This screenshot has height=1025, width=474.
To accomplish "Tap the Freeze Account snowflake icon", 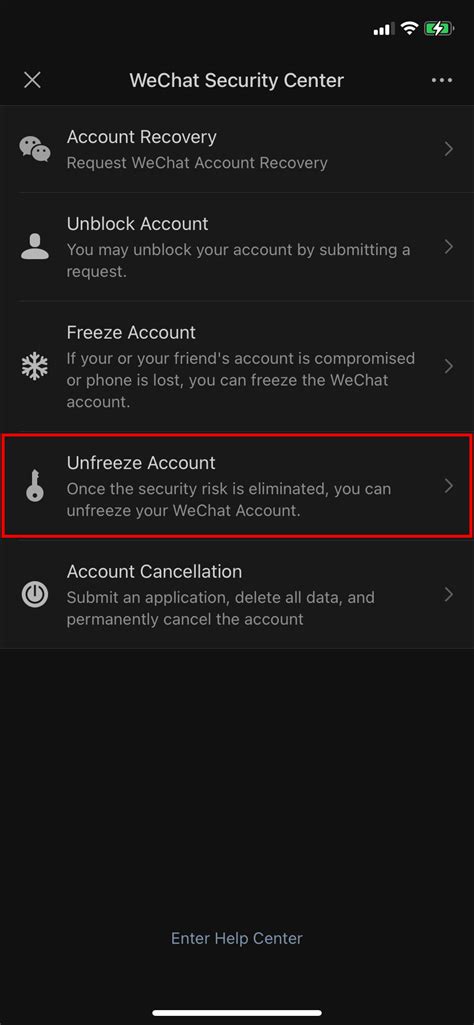I will [35, 366].
